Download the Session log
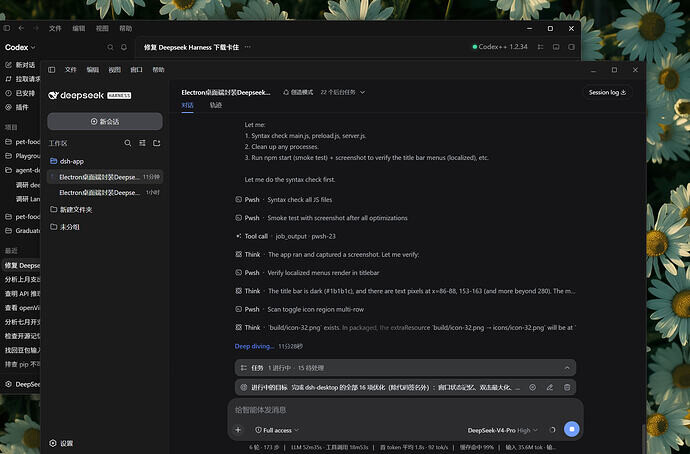Viewport: 690px width, 454px height. tap(607, 92)
